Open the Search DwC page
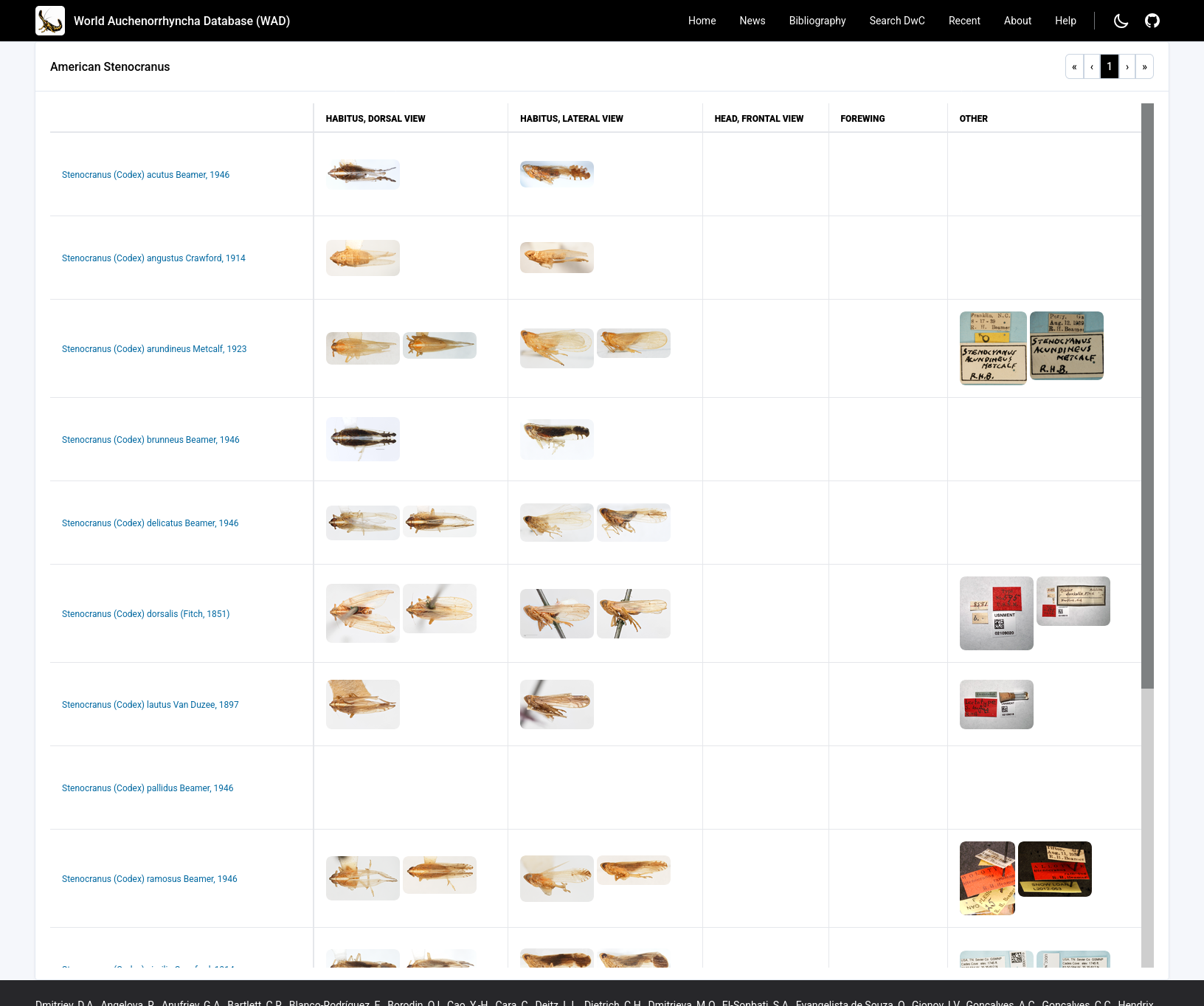Image resolution: width=1204 pixels, height=1006 pixels. pos(896,21)
